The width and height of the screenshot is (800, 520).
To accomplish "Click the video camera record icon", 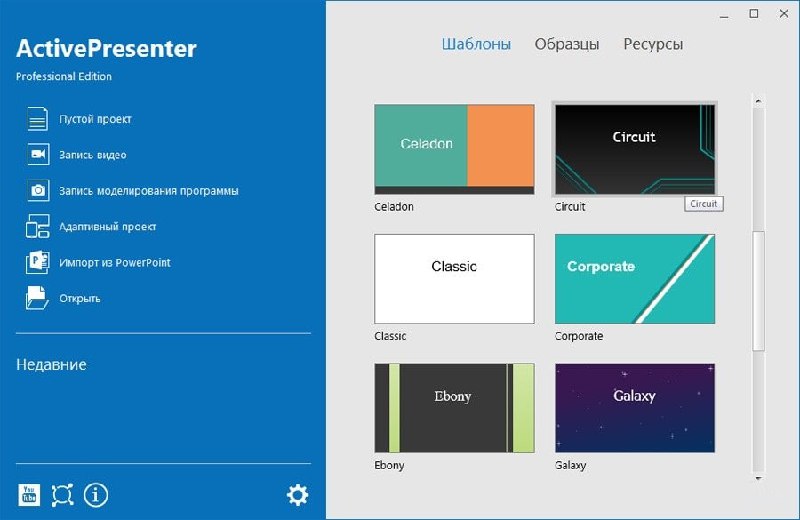I will (x=38, y=155).
